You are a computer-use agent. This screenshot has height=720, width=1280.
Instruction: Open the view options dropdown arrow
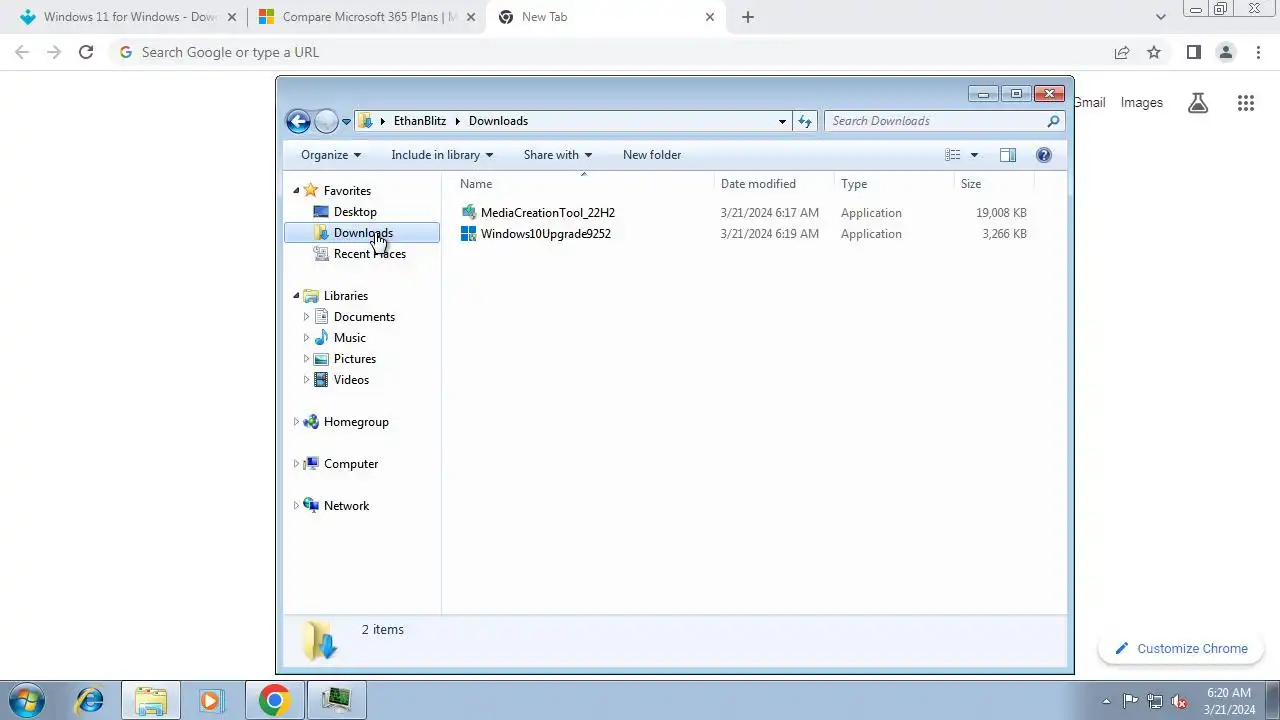[974, 155]
